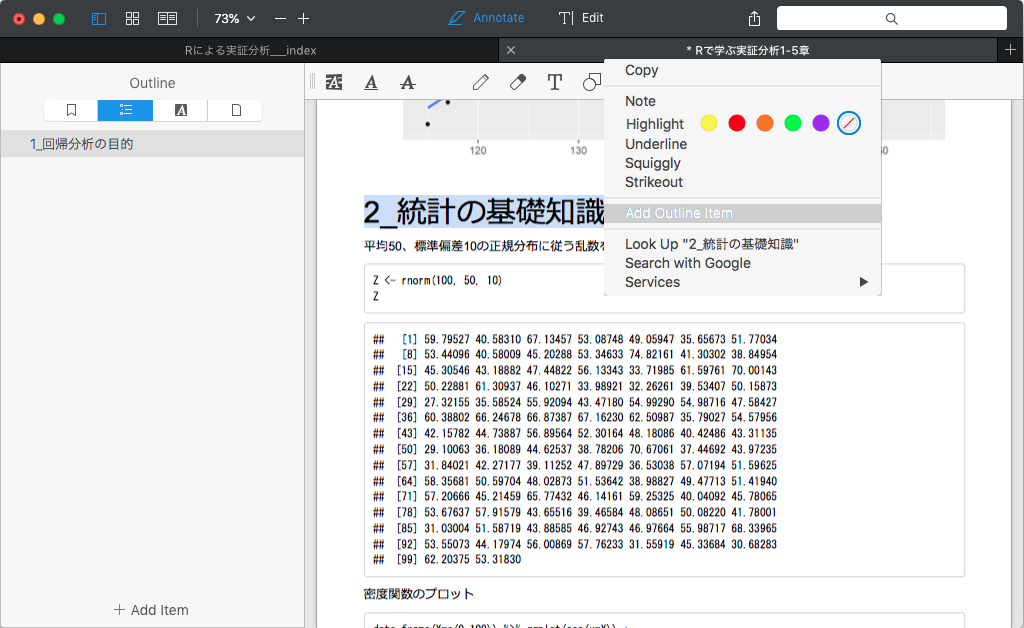Select the Underline annotation tool
Image resolution: width=1024 pixels, height=628 pixels.
click(371, 82)
